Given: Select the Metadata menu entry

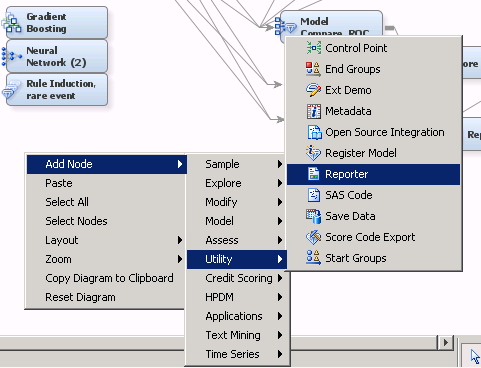Looking at the screenshot, I should point(373,111).
